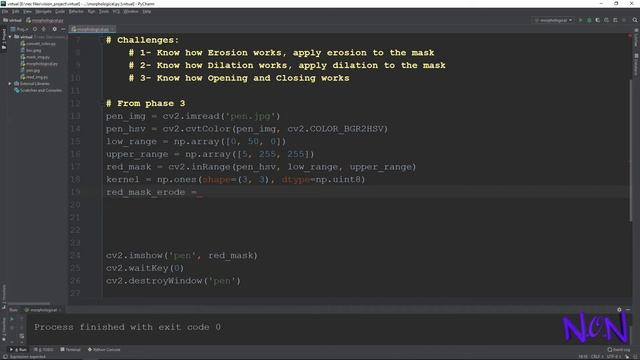
Task: Open the TODO tool window tab
Action: [x=44, y=349]
